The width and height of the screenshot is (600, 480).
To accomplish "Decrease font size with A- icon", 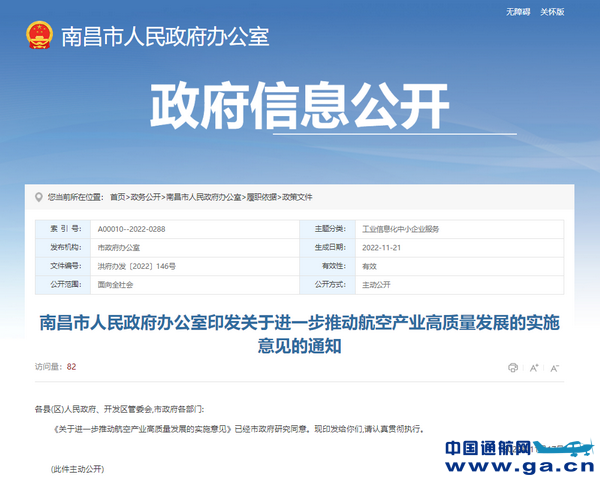I will point(555,367).
